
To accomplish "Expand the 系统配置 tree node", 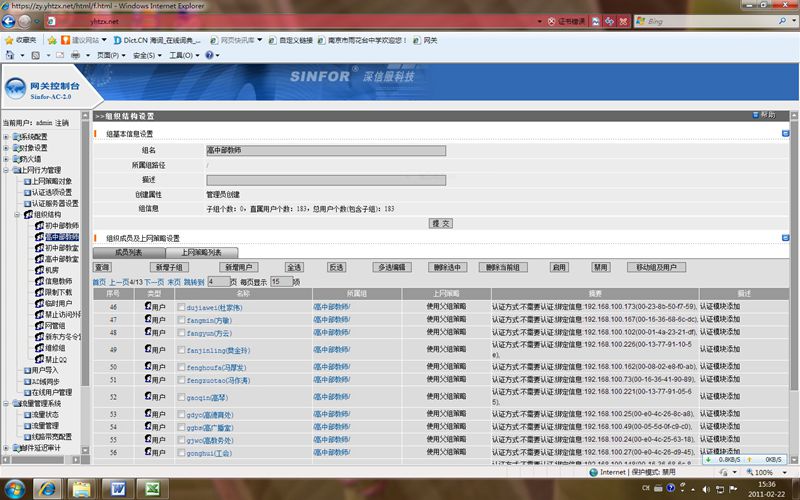I will click(x=6, y=137).
